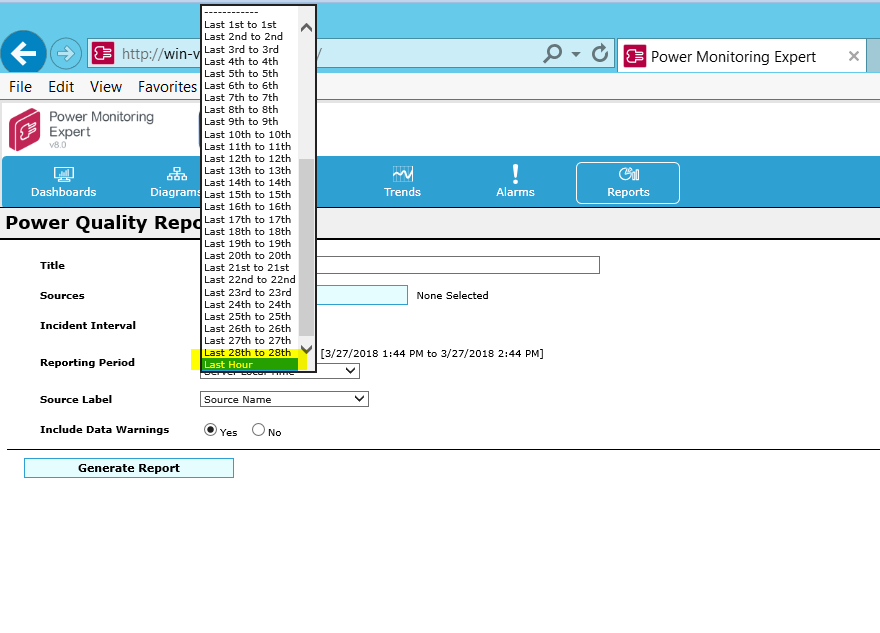Open the Edit menu

tap(61, 87)
